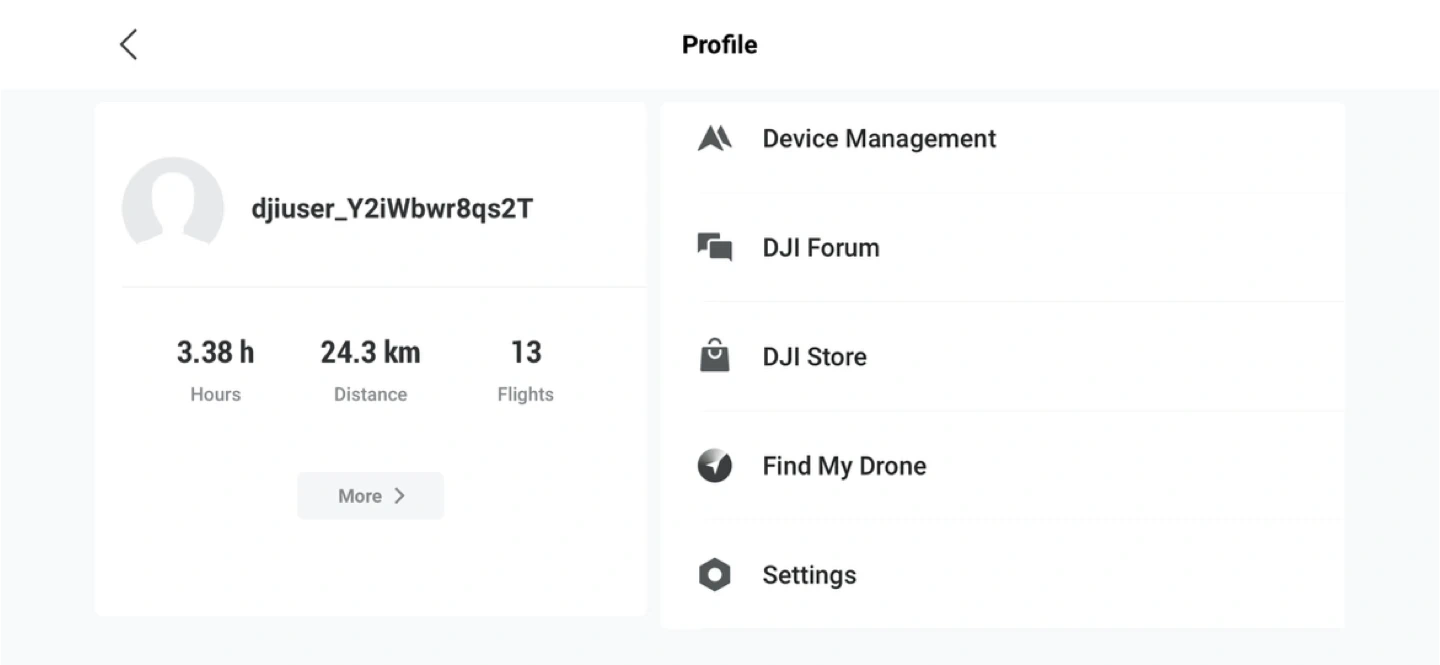Tap the 24.3 km distance value
Viewport: 1440px width, 665px height.
coord(370,352)
